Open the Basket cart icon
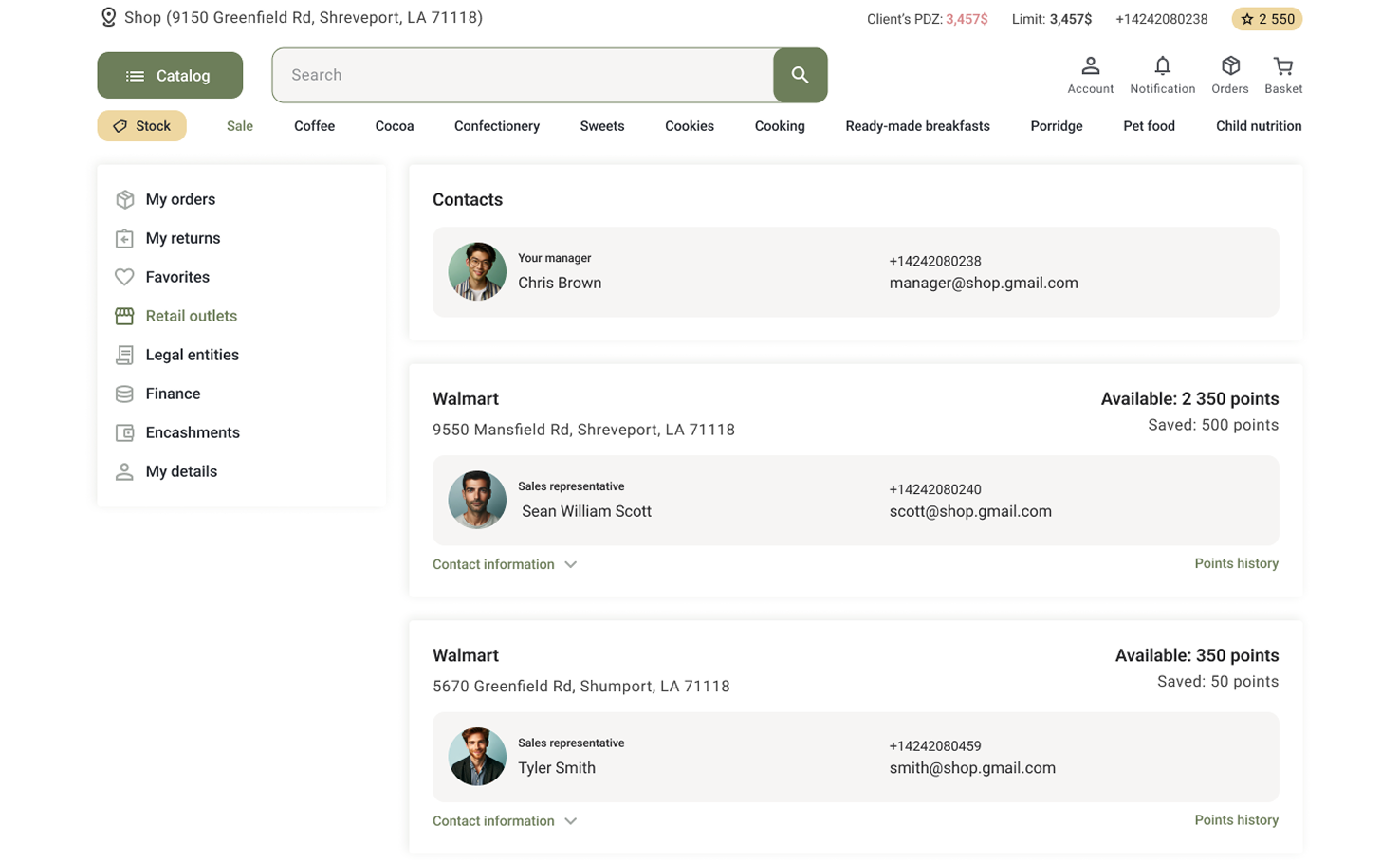This screenshot has width=1400, height=862. point(1282,66)
